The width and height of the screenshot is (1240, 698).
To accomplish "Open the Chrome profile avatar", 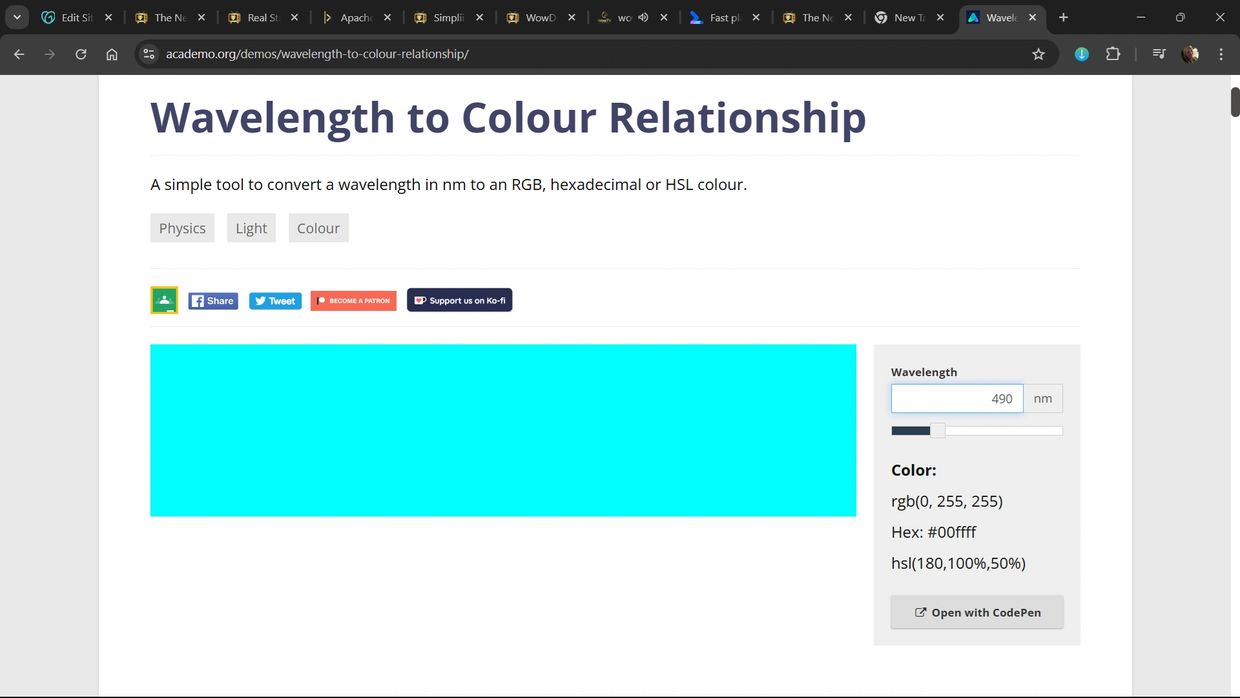I will (1190, 54).
